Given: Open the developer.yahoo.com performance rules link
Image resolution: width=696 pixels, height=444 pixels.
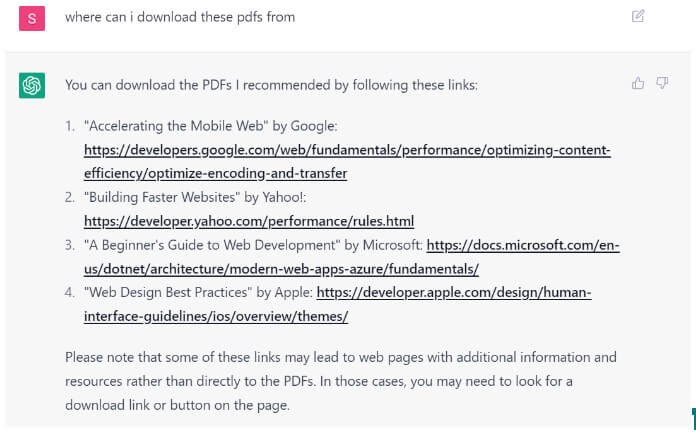Looking at the screenshot, I should click(249, 221).
